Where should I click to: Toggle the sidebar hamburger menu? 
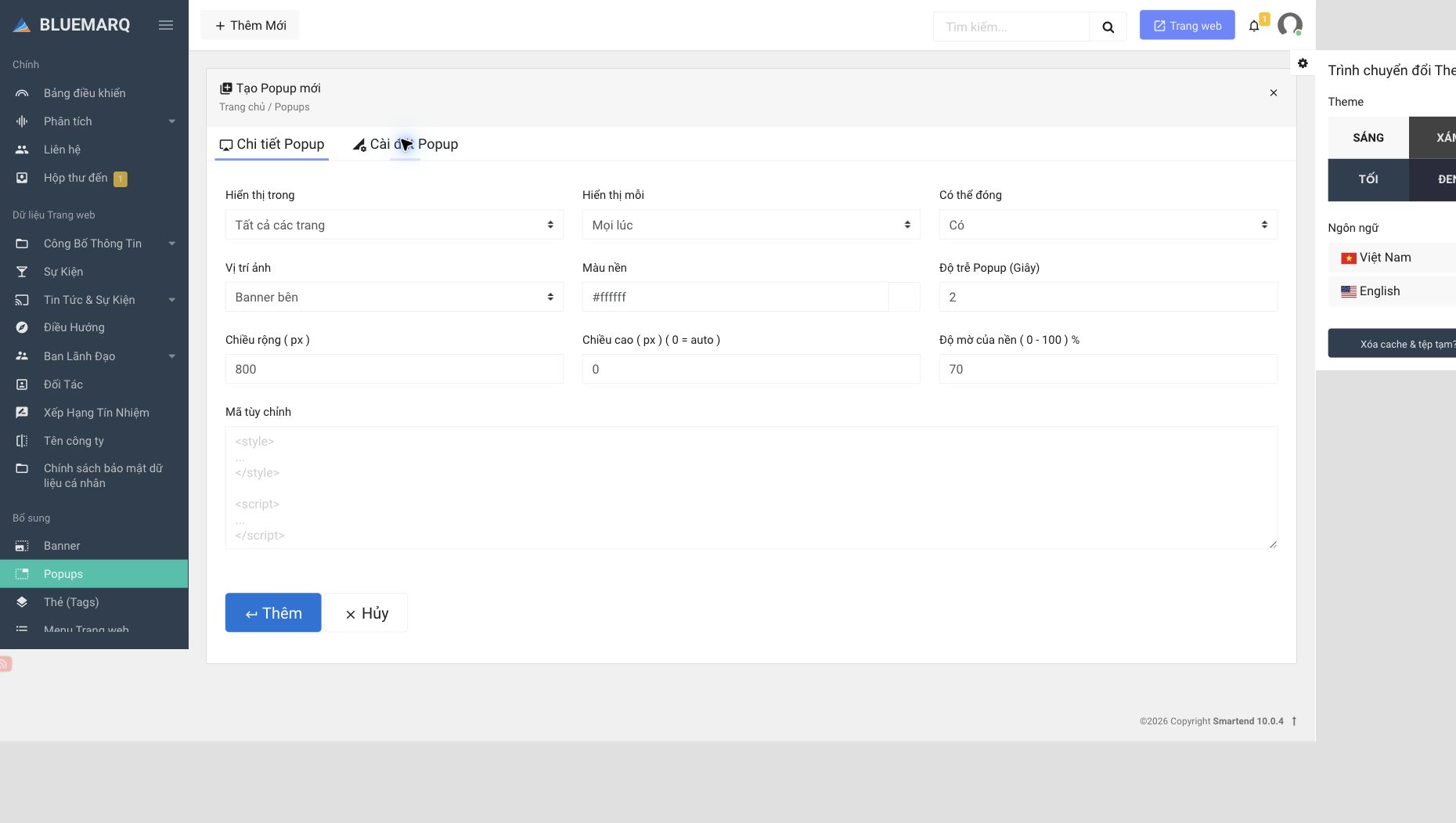coord(166,25)
